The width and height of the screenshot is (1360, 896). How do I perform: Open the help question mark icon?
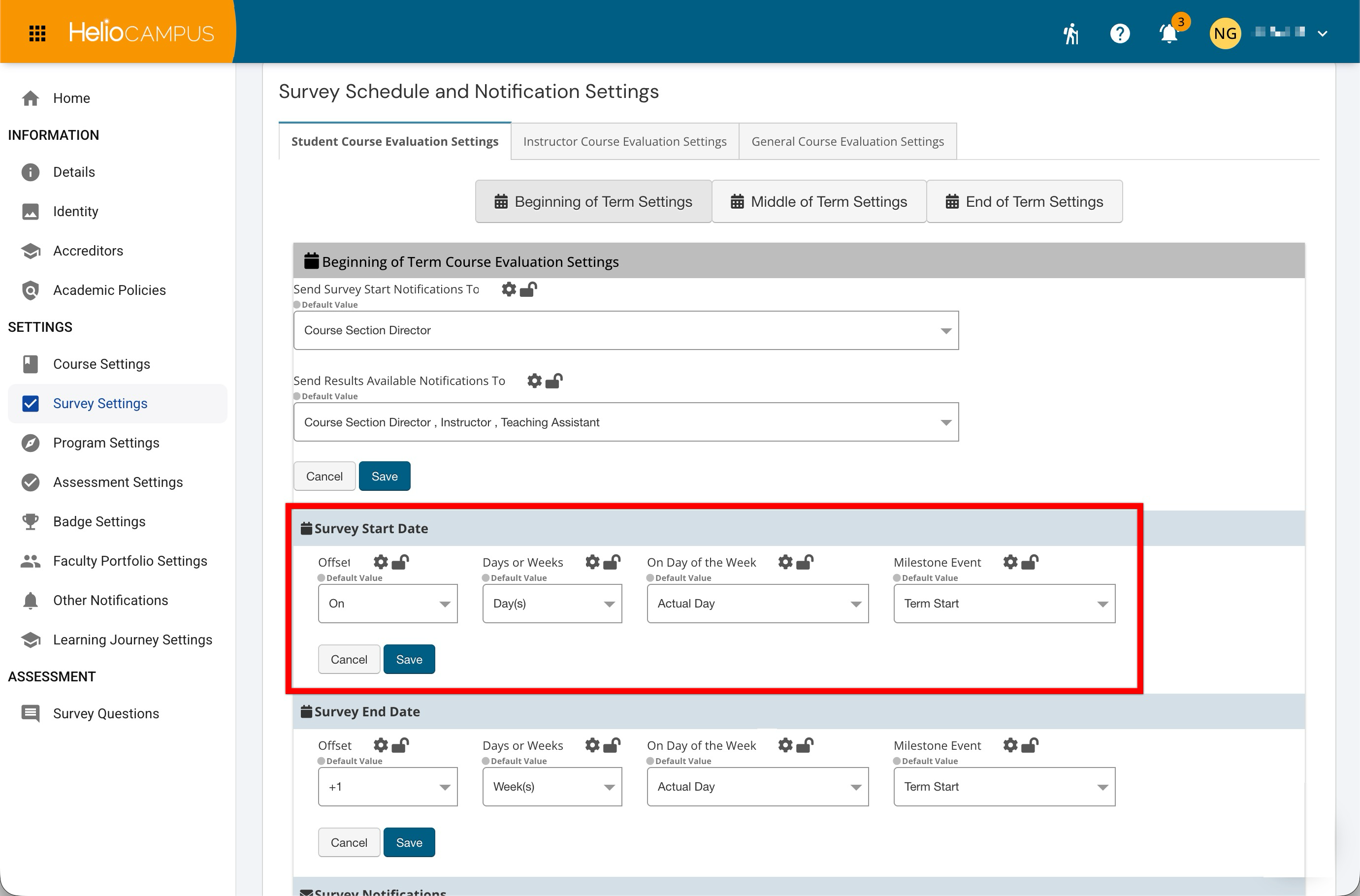1119,33
